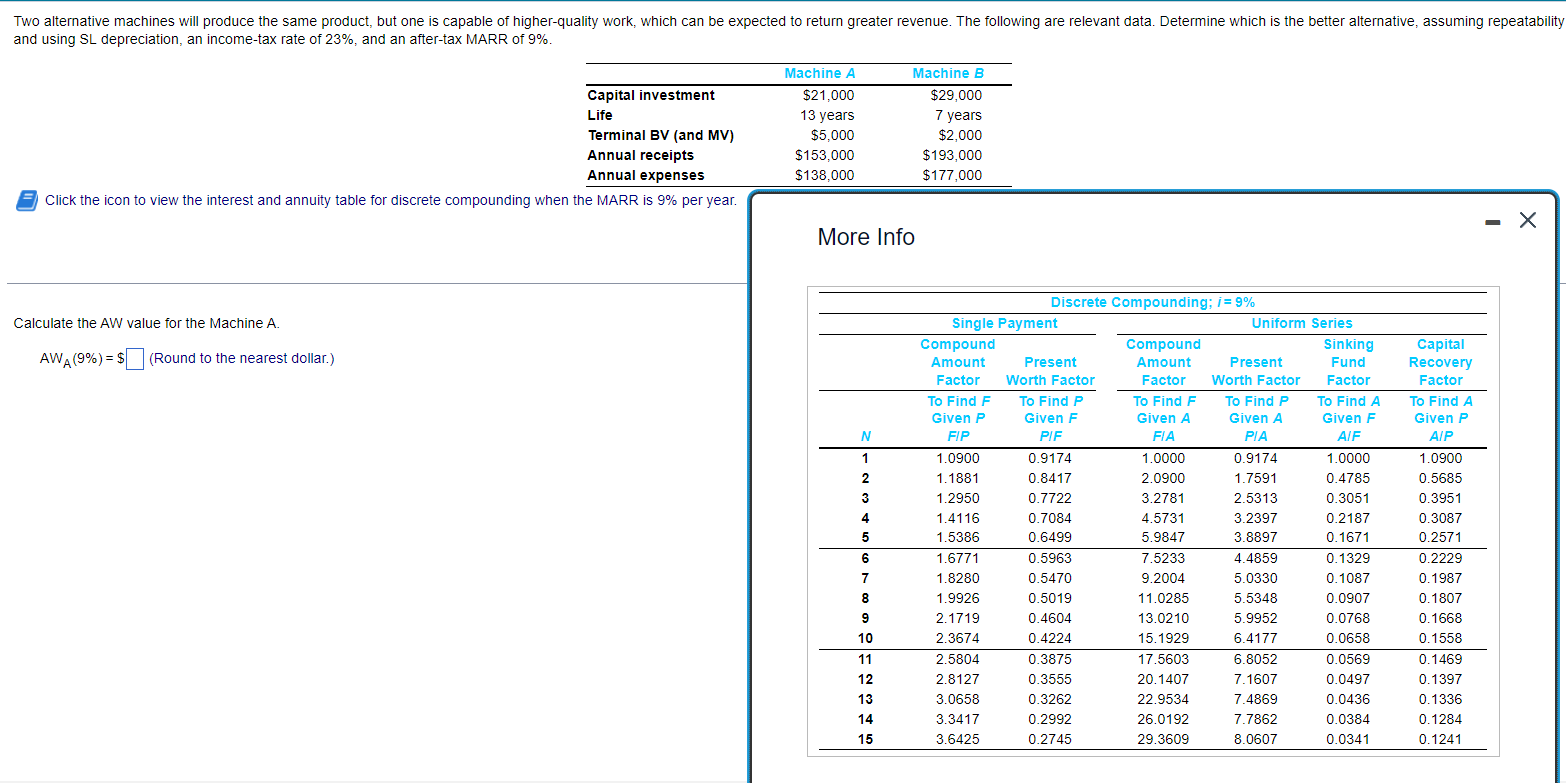Minimize the More Info dialog
The image size is (1566, 783).
click(1491, 220)
